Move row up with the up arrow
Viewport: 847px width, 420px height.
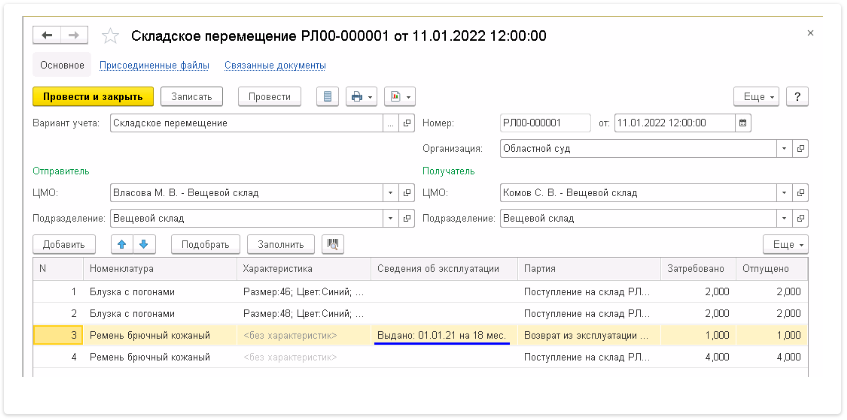pos(121,244)
